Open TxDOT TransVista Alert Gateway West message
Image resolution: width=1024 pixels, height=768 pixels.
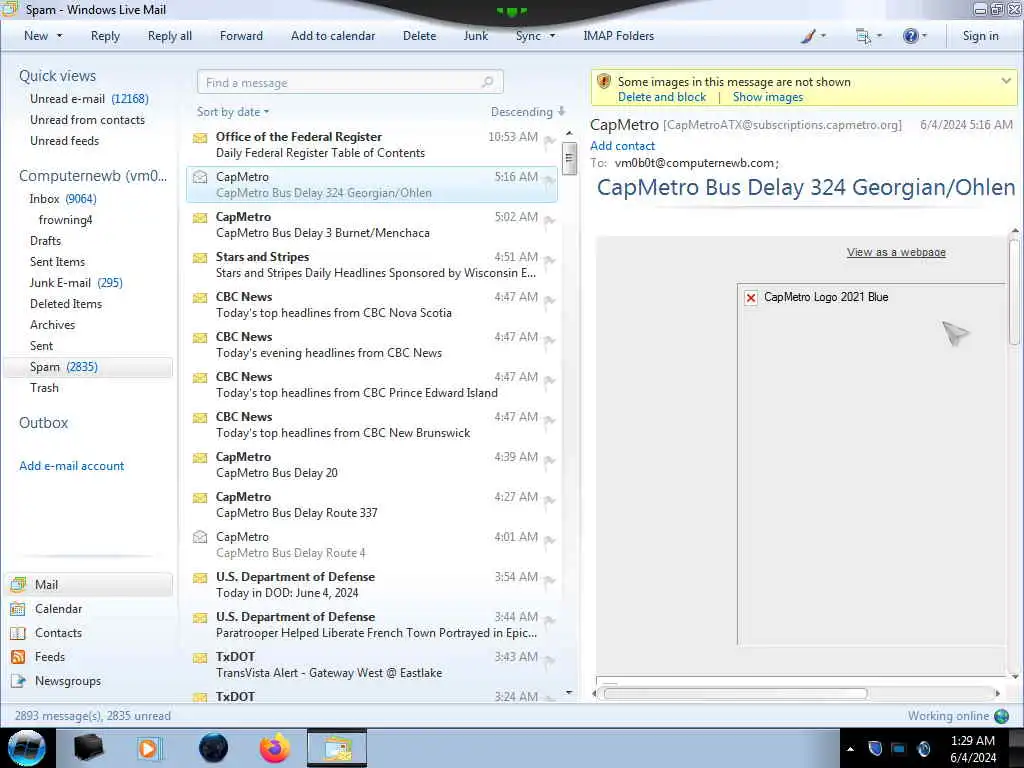coord(372,665)
